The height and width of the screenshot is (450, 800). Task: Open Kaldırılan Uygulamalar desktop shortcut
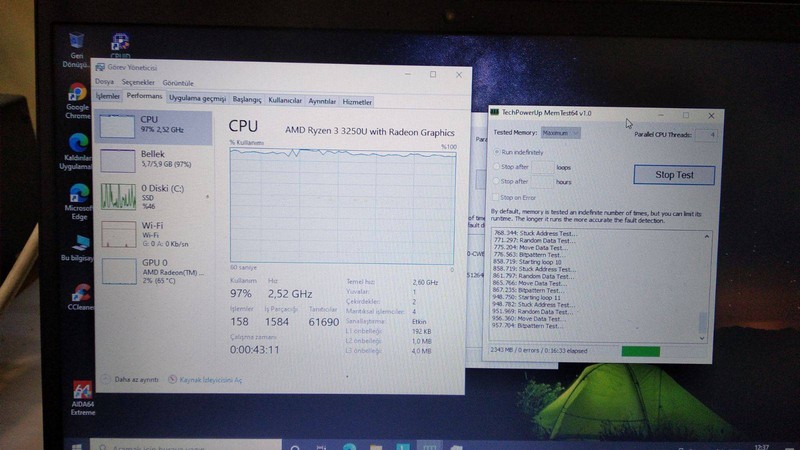(x=77, y=152)
